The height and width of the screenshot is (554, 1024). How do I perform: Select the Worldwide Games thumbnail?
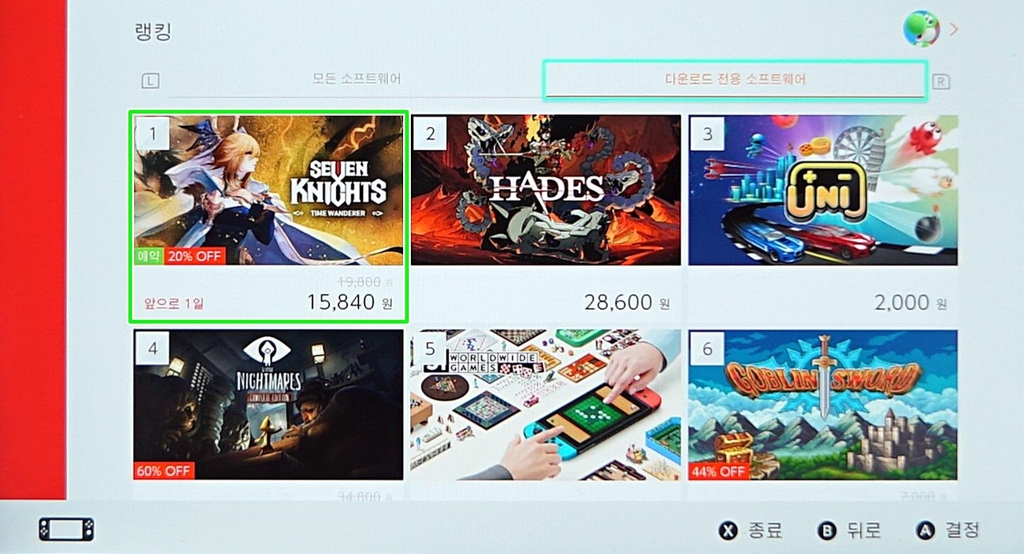point(545,404)
